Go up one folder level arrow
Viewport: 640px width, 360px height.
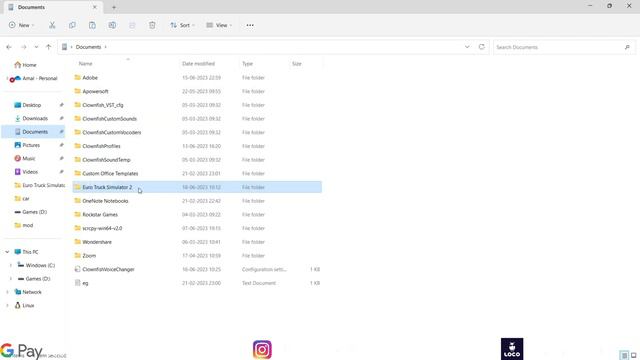tap(49, 47)
